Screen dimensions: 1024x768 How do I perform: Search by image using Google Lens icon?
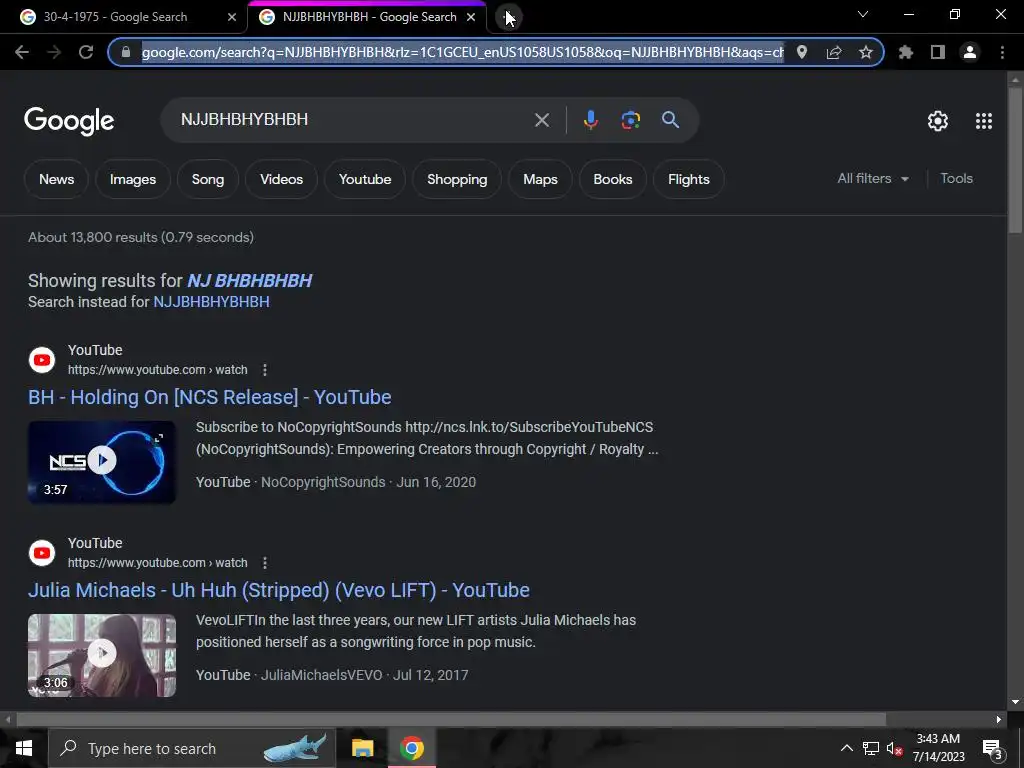[x=631, y=120]
